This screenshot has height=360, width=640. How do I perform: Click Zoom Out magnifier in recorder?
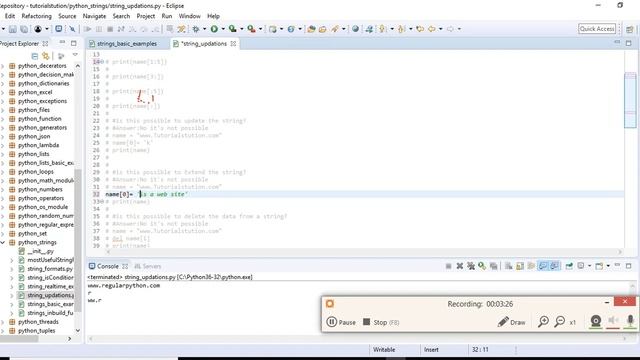(560, 322)
